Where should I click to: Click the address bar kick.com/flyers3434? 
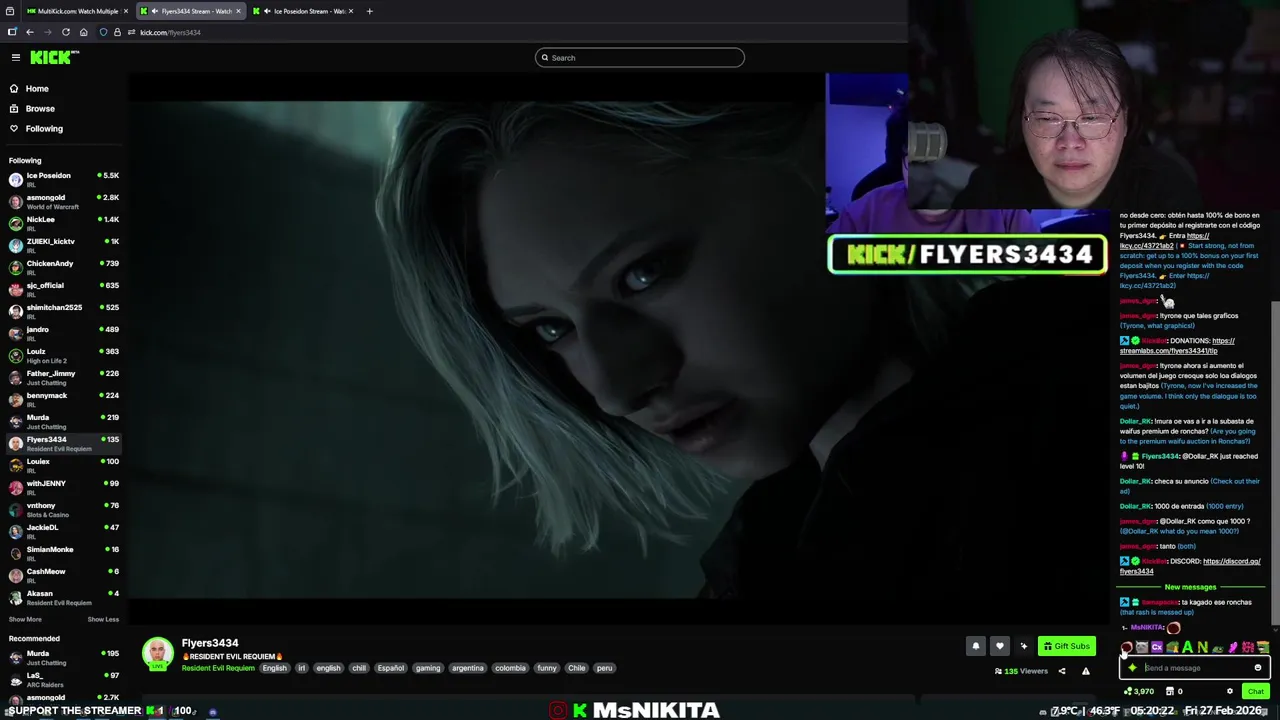click(170, 32)
